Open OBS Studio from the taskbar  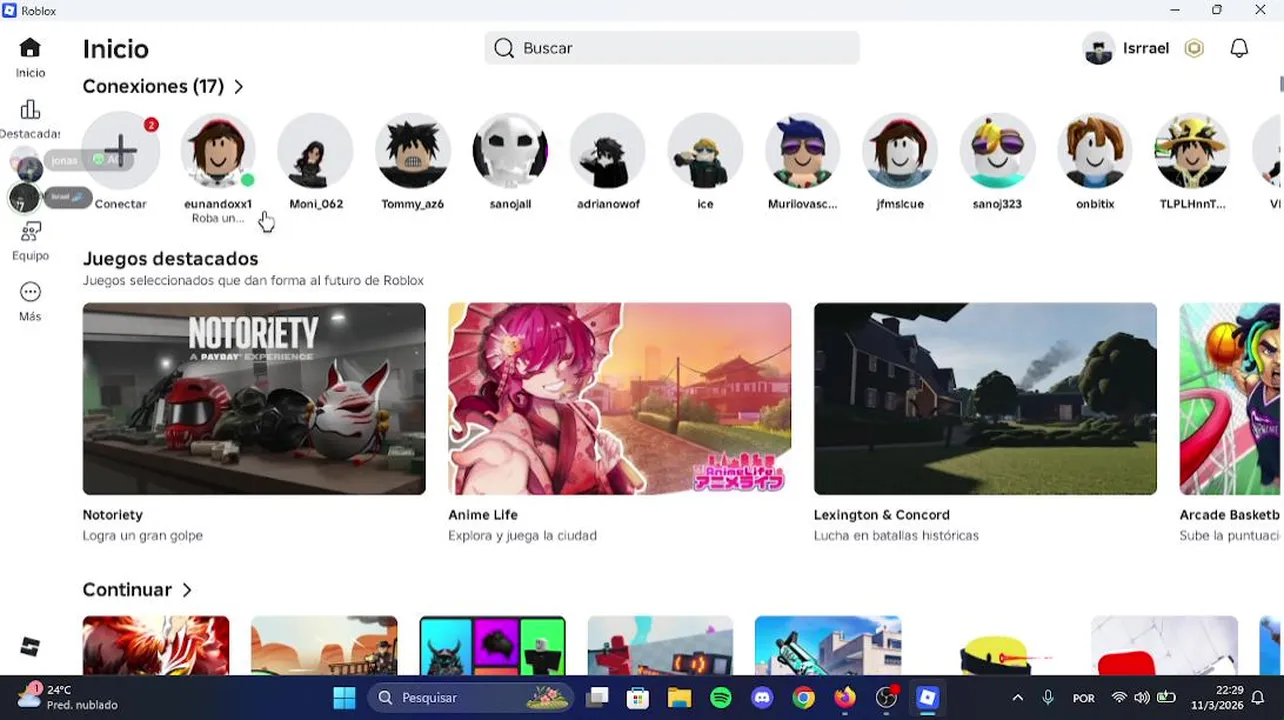pyautogui.click(x=886, y=698)
